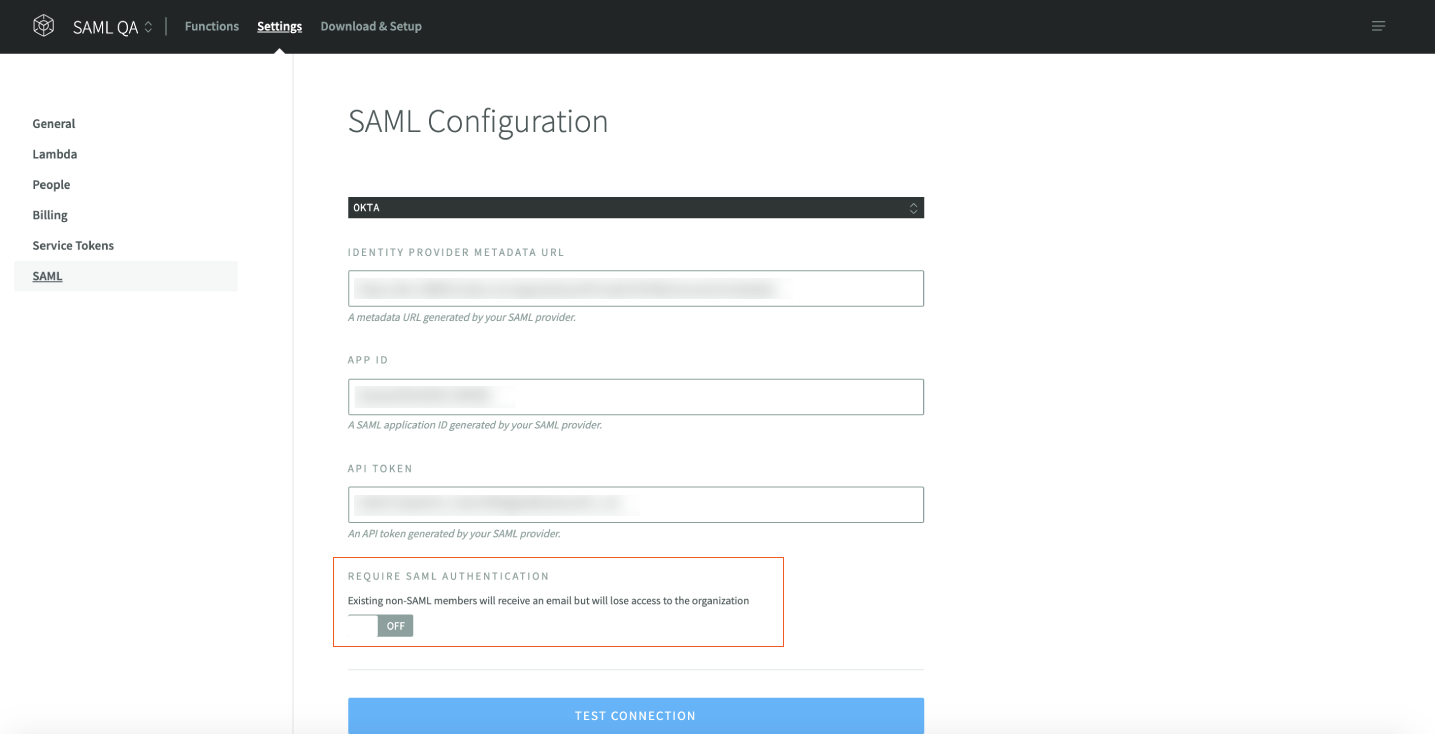Click the SAML Configuration heading
The width and height of the screenshot is (1435, 734).
478,122
